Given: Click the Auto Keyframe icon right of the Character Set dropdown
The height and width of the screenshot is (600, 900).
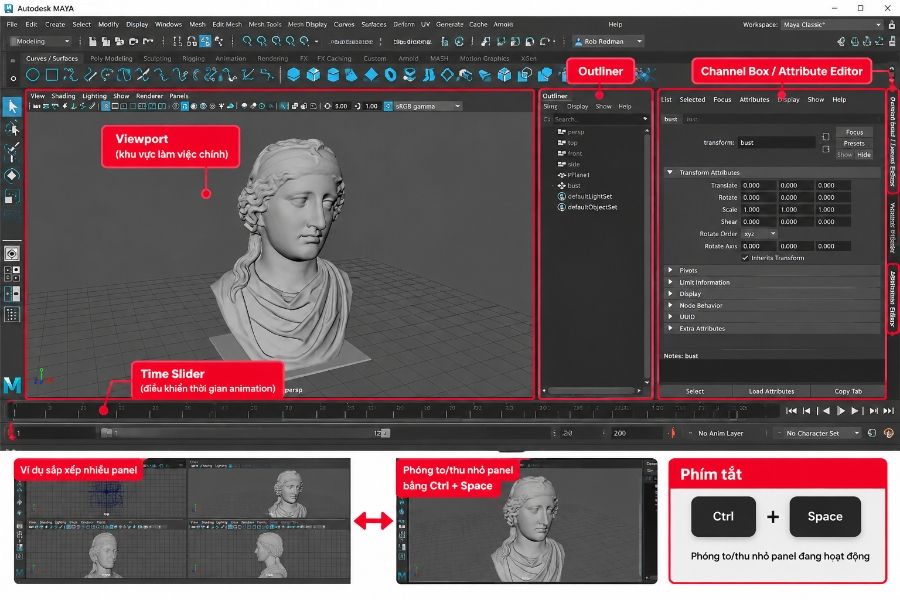Looking at the screenshot, I should pyautogui.click(x=889, y=433).
